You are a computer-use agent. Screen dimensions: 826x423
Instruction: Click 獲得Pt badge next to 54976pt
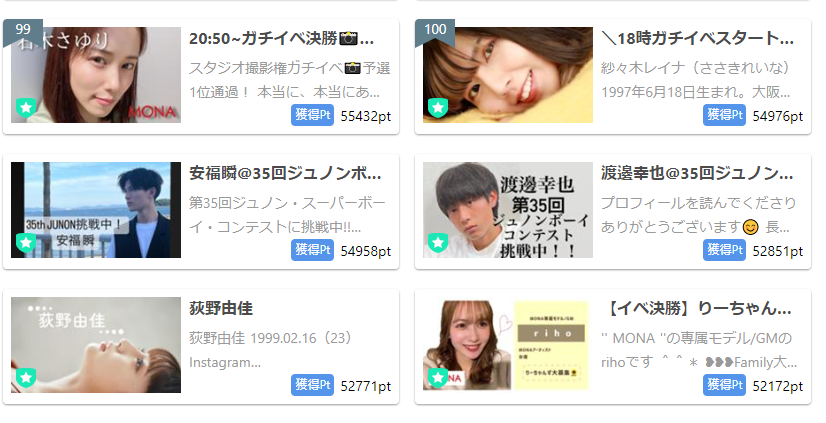click(x=724, y=115)
